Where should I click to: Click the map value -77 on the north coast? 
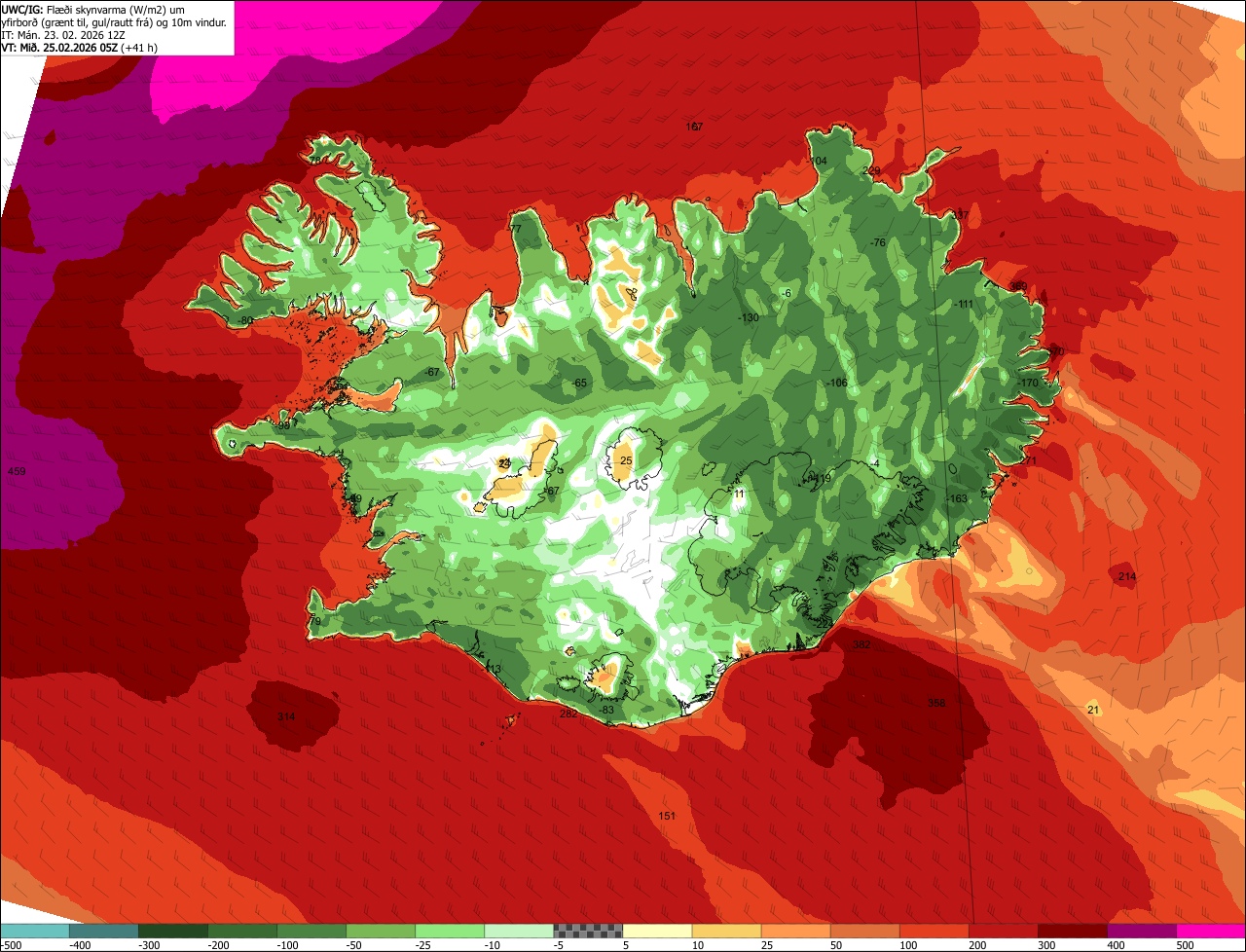click(x=514, y=229)
